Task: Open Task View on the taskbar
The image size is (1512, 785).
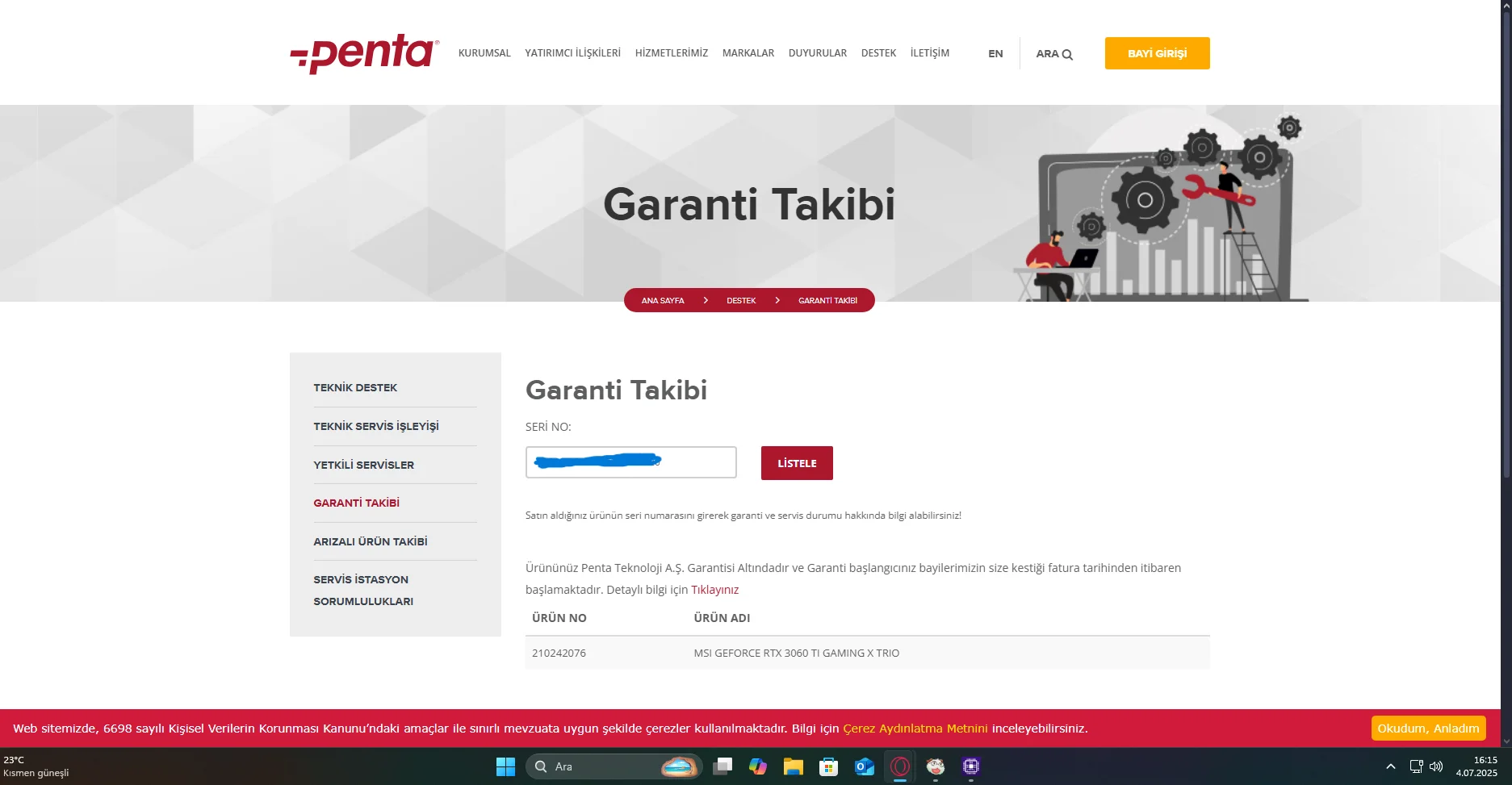Action: [722, 766]
